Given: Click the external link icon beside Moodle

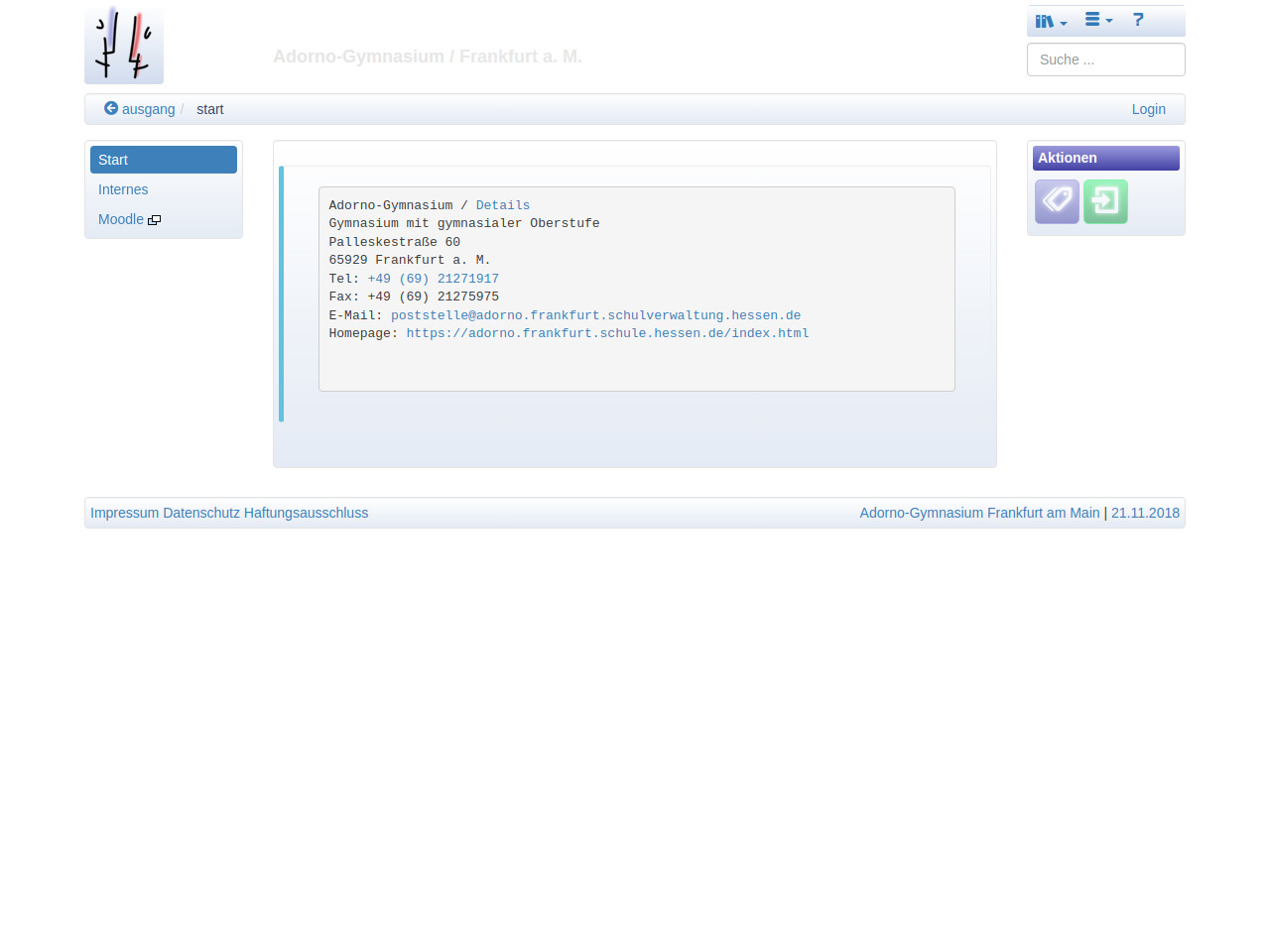Looking at the screenshot, I should click(x=154, y=220).
